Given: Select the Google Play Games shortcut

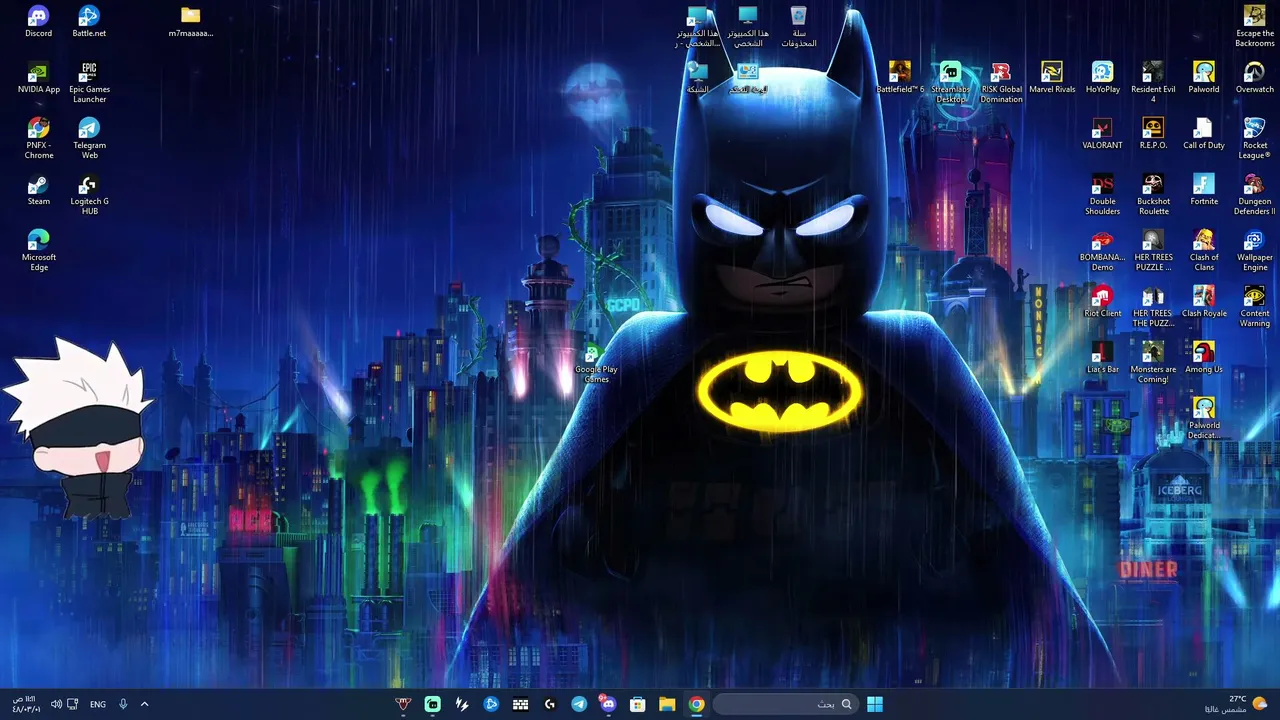Looking at the screenshot, I should [x=596, y=362].
